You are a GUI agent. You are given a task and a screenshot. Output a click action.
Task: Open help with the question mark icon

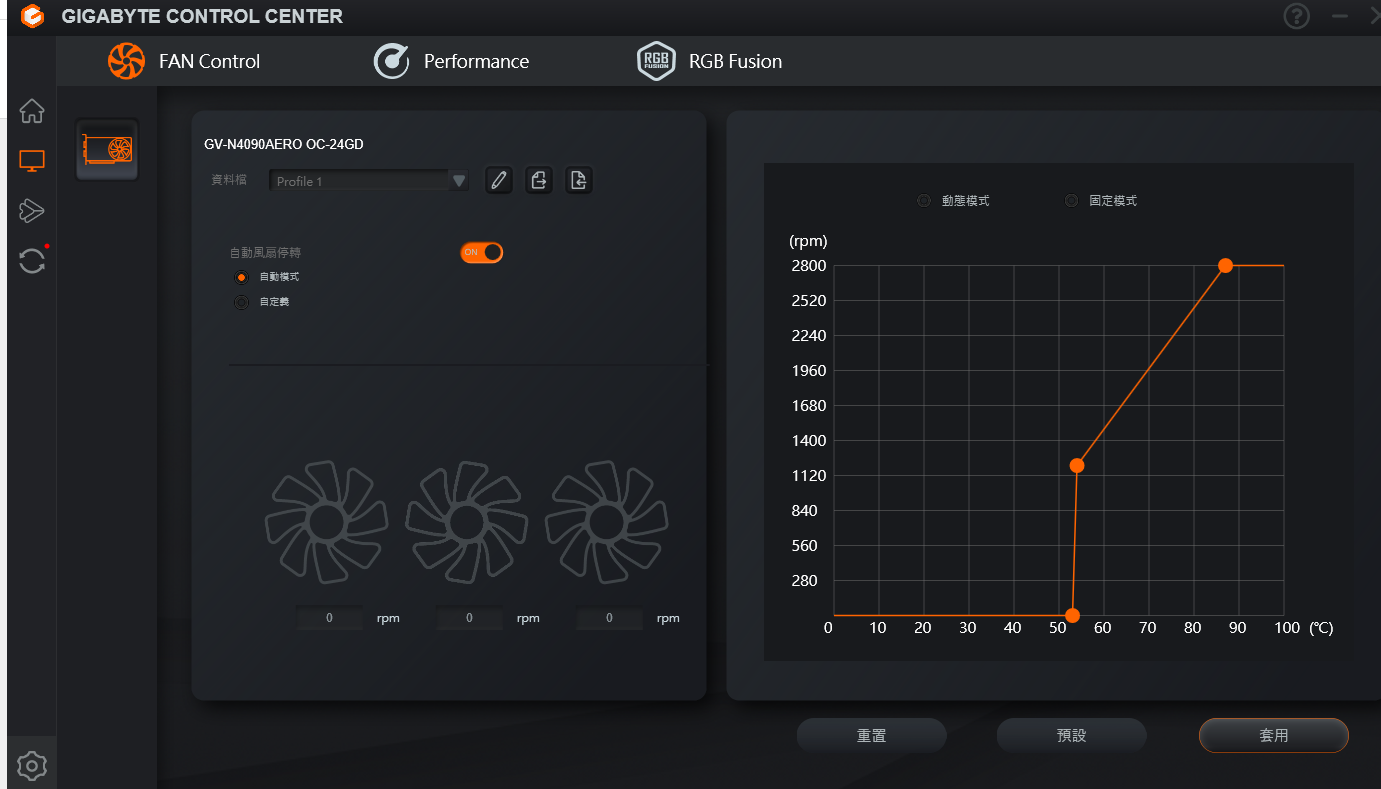pyautogui.click(x=1297, y=16)
